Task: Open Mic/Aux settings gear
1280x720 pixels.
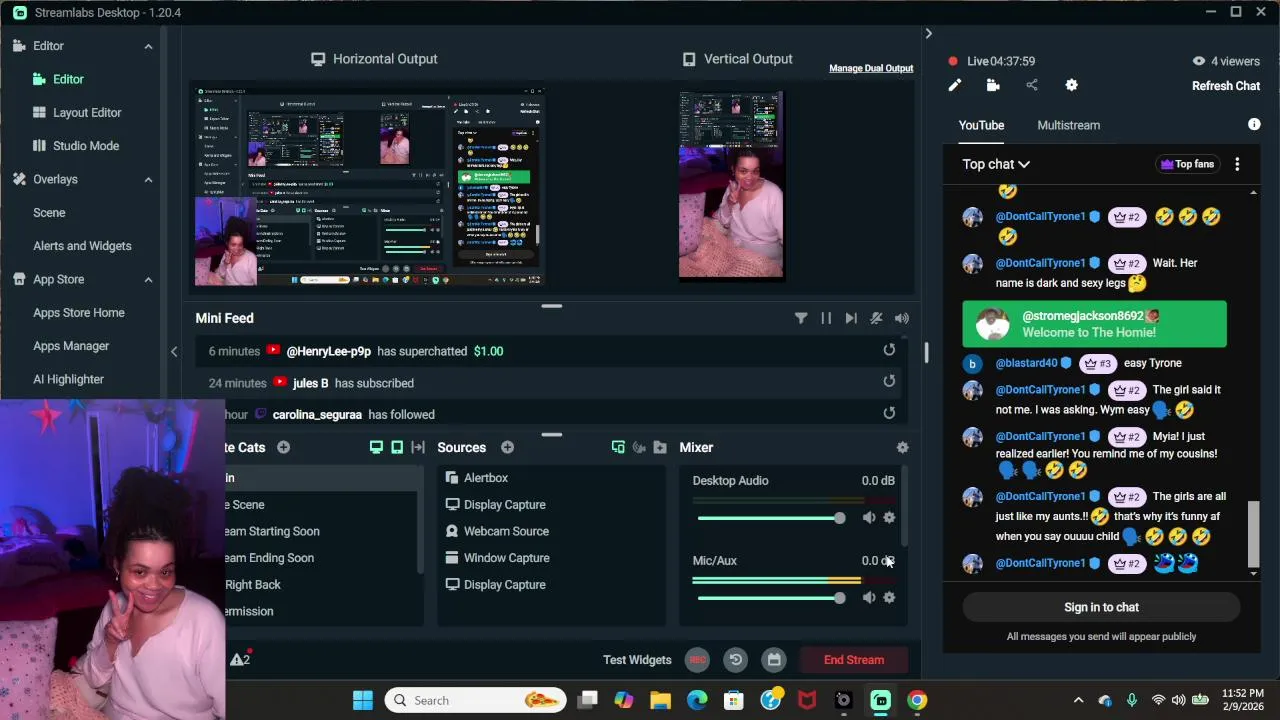Action: coord(889,598)
